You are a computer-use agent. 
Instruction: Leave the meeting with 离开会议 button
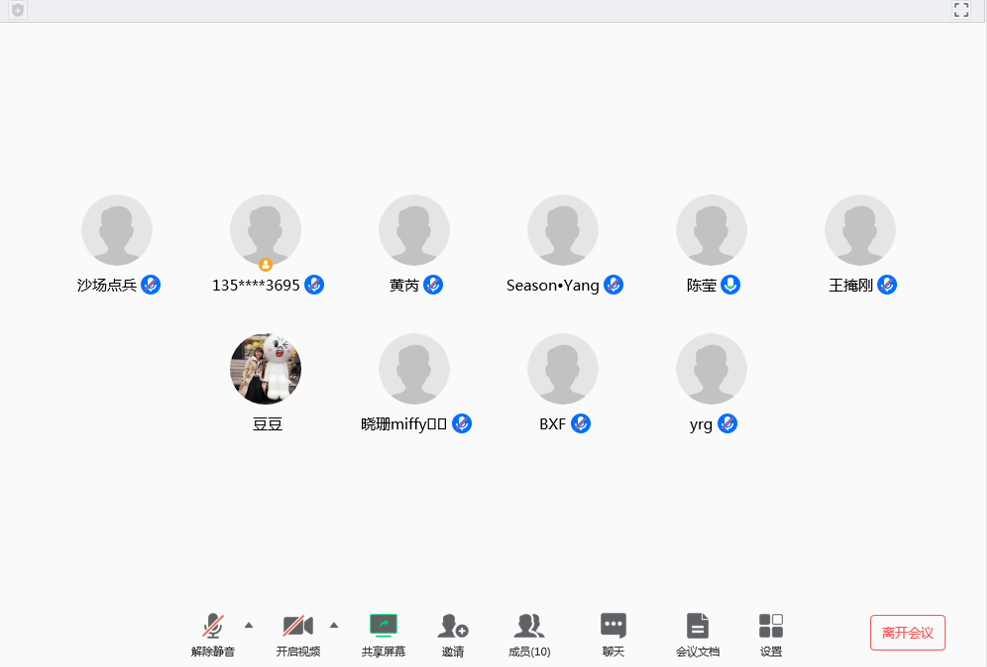pos(907,633)
